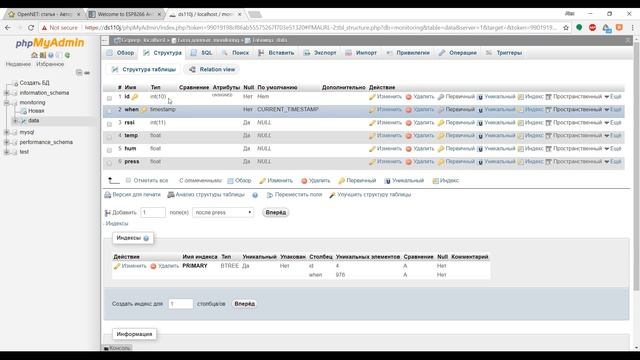Image resolution: width=640 pixels, height=360 pixels.
Task: Collapse the monitoring database node
Action: click(7, 103)
